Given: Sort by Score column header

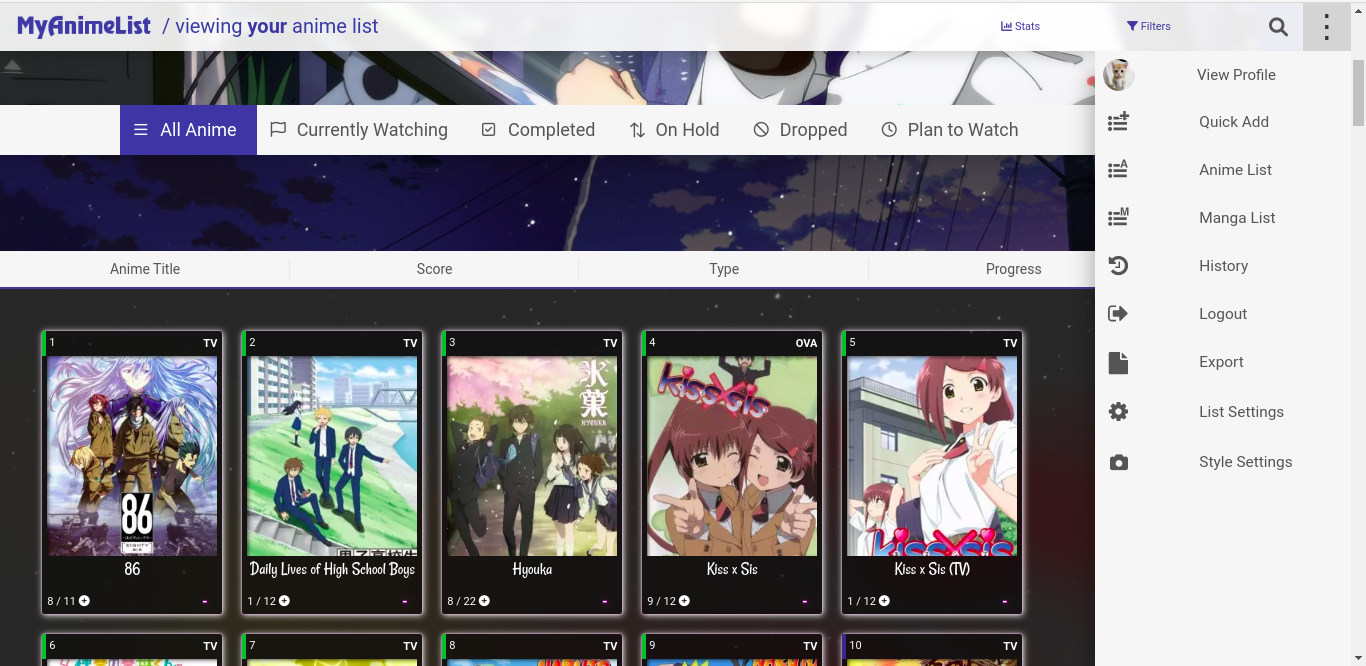Looking at the screenshot, I should [x=434, y=269].
